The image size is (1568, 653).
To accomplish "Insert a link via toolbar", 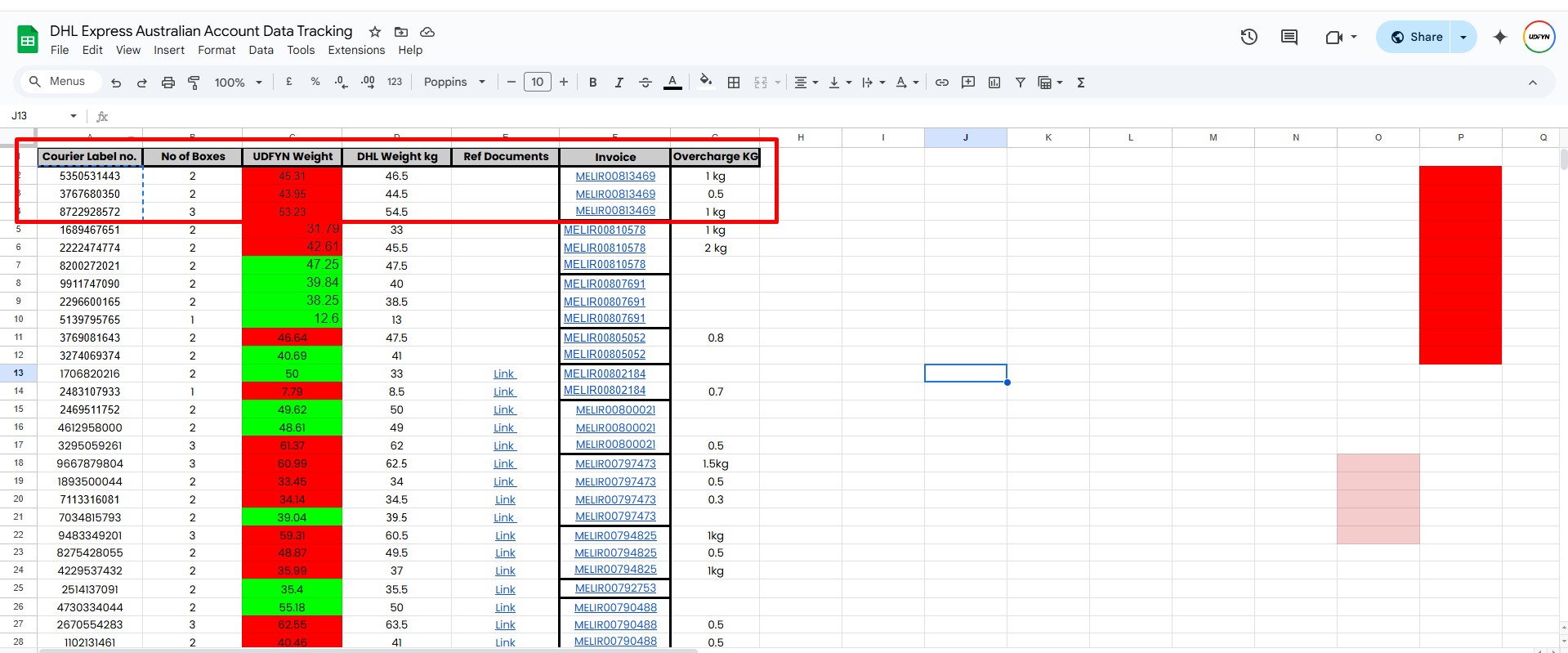I will (942, 82).
